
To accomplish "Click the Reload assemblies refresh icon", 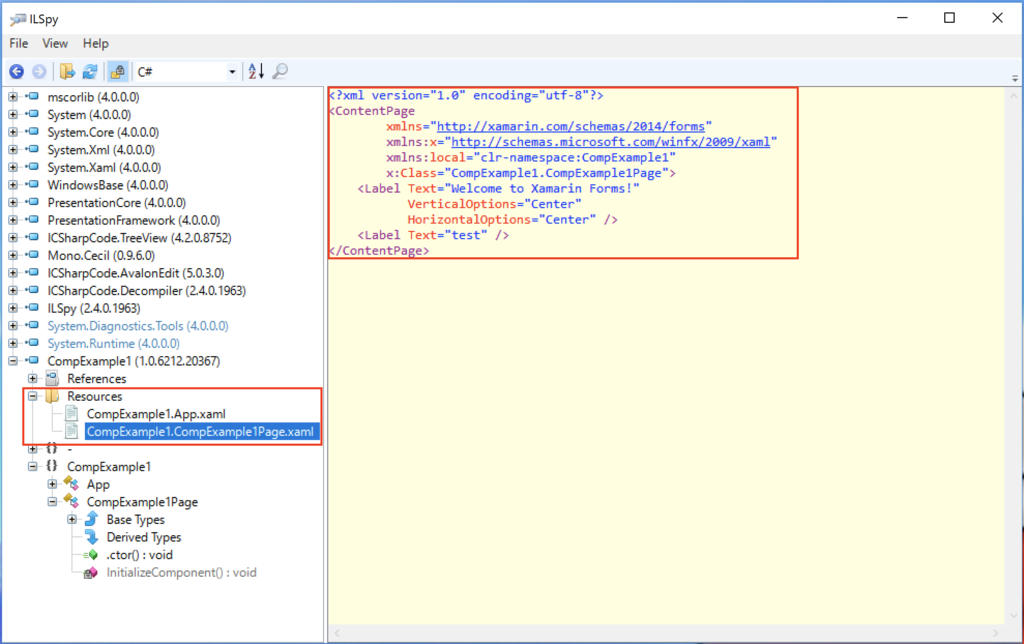I will click(90, 72).
